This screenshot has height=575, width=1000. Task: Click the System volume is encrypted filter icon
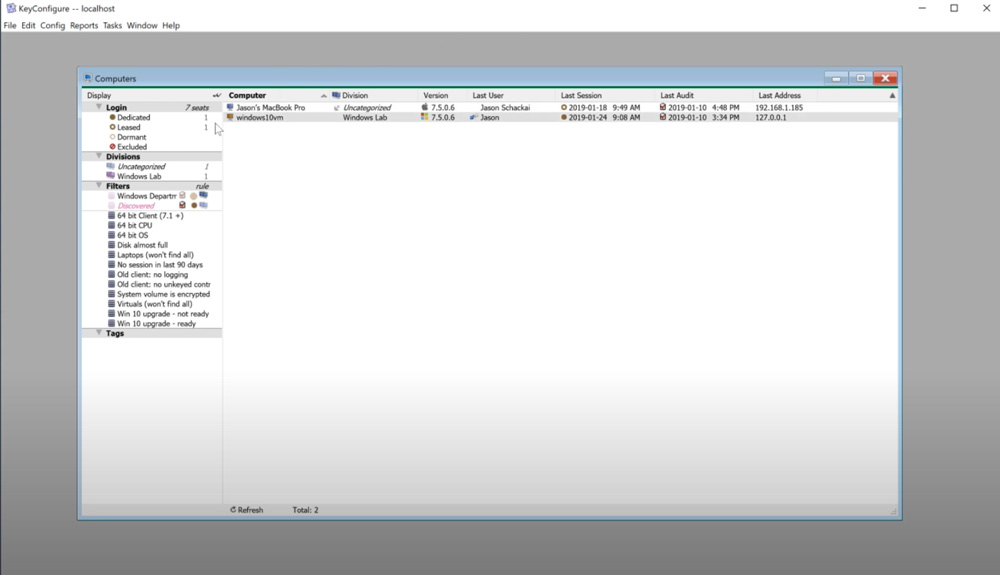point(112,294)
